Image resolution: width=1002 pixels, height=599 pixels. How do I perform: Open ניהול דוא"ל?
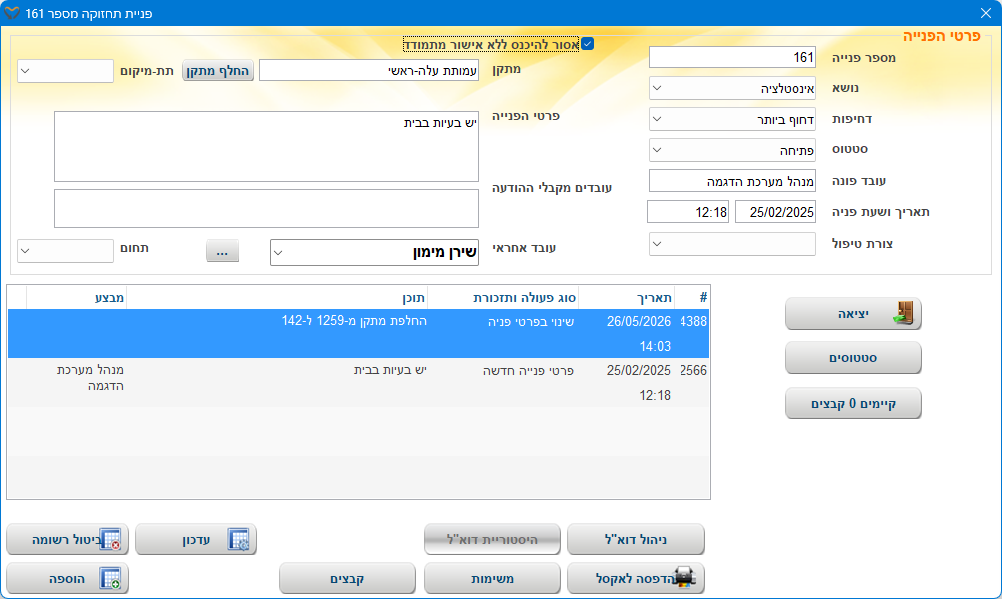point(636,540)
